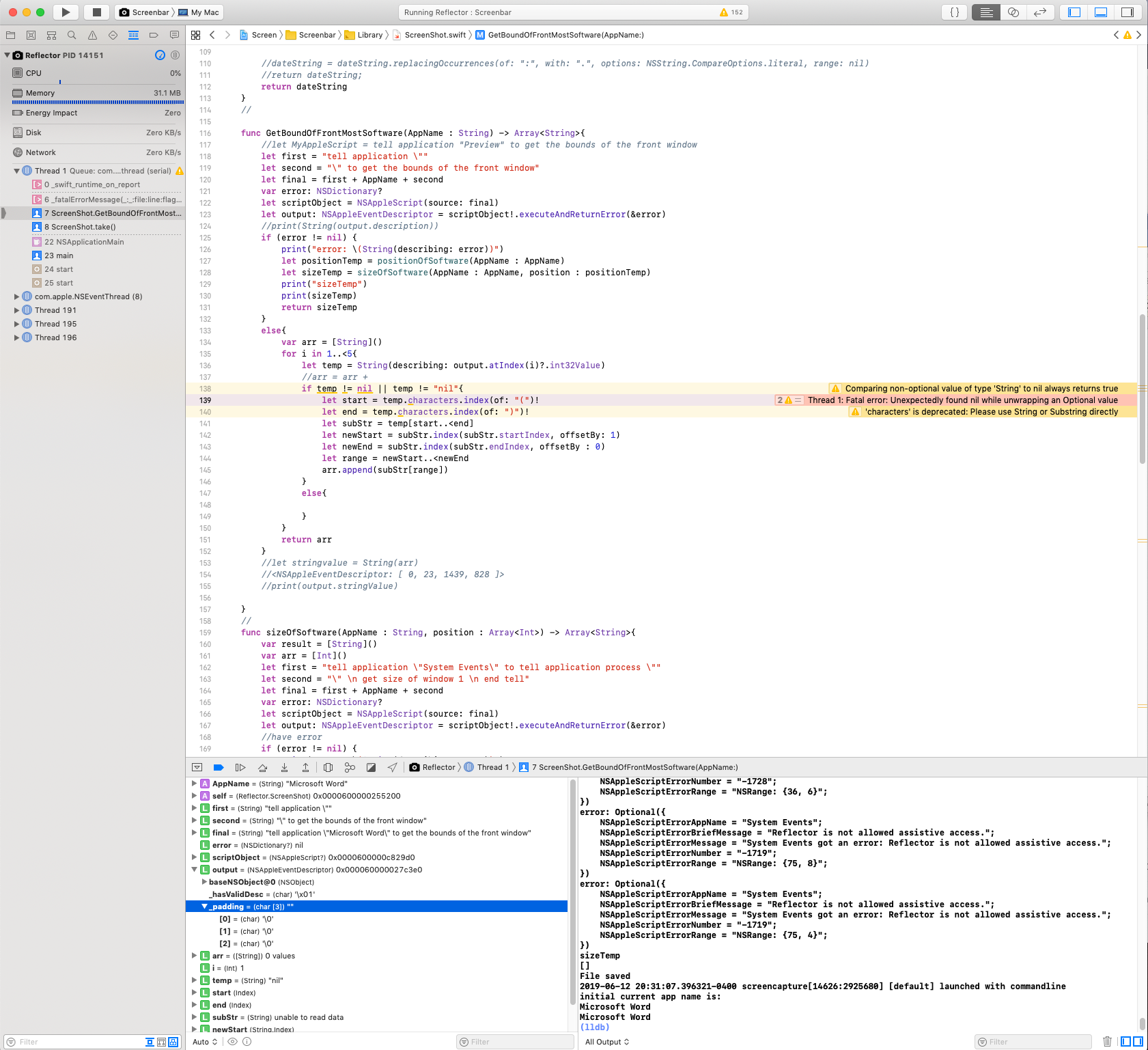
Task: Click GetBoundOfFrontMostSoftware in the jump bar
Action: click(x=560, y=35)
